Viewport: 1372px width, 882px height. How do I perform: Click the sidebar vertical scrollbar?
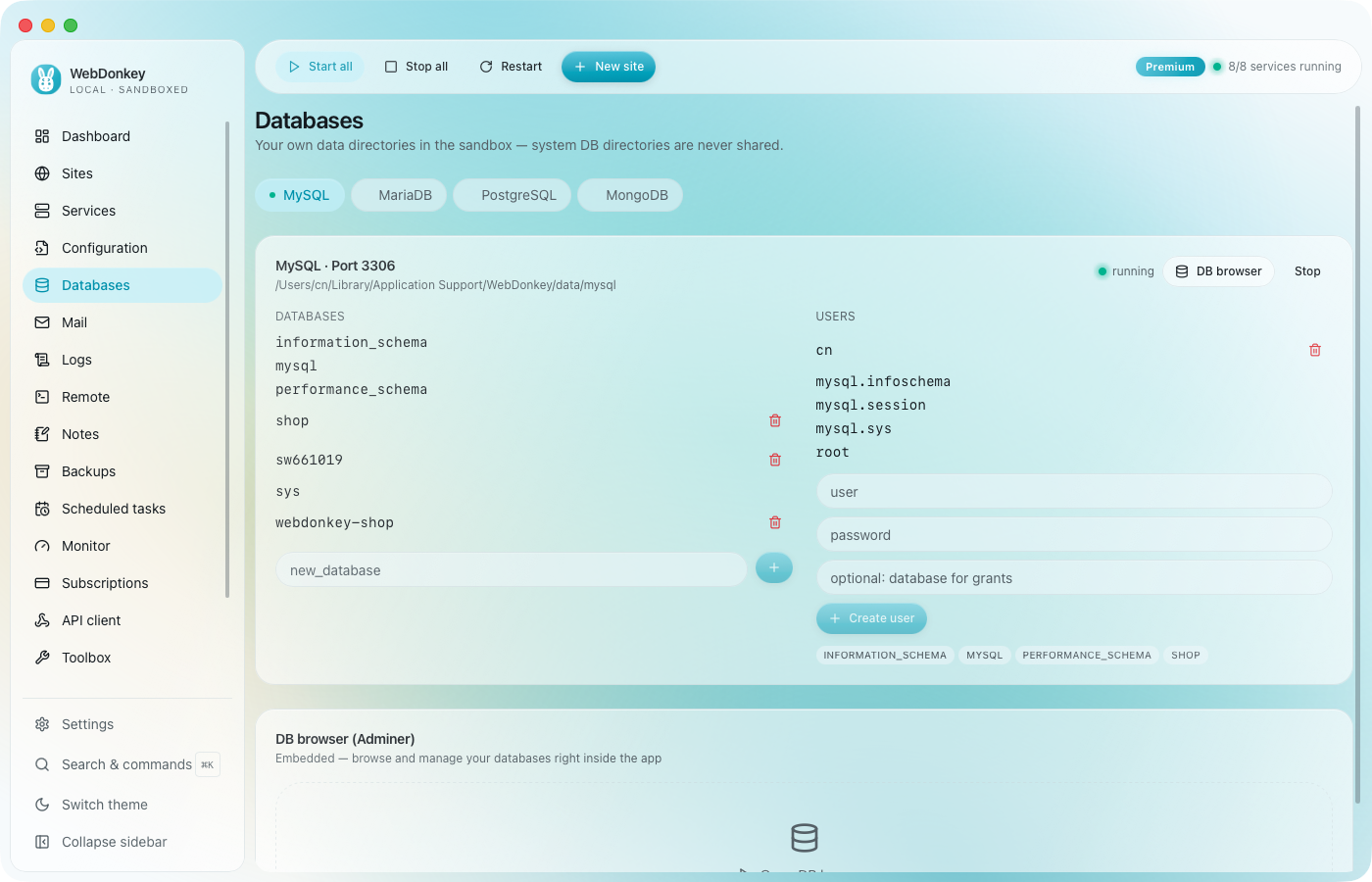227,360
